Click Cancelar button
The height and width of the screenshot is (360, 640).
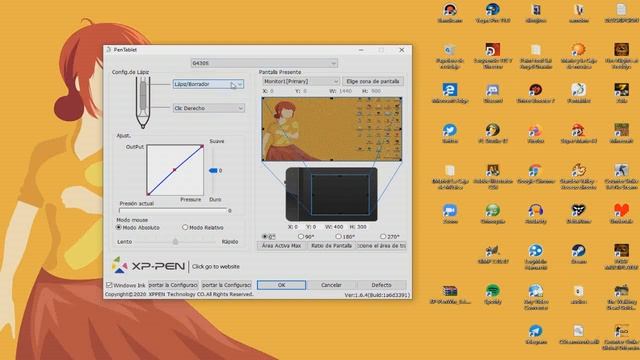pyautogui.click(x=331, y=285)
